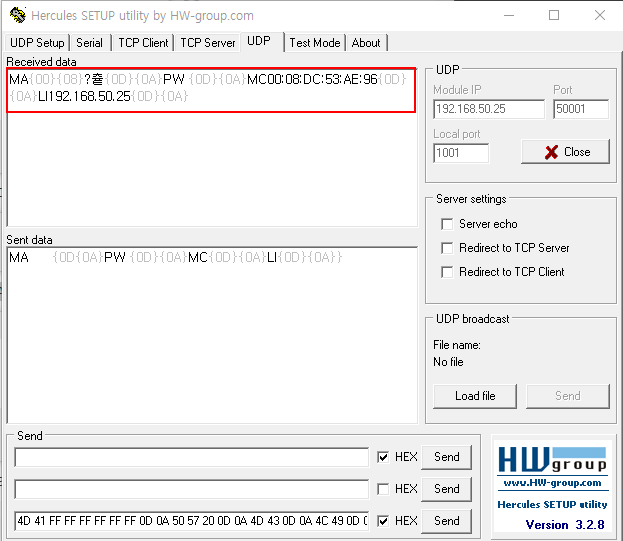Click the first Send input field
The width and height of the screenshot is (623, 541).
tap(192, 457)
